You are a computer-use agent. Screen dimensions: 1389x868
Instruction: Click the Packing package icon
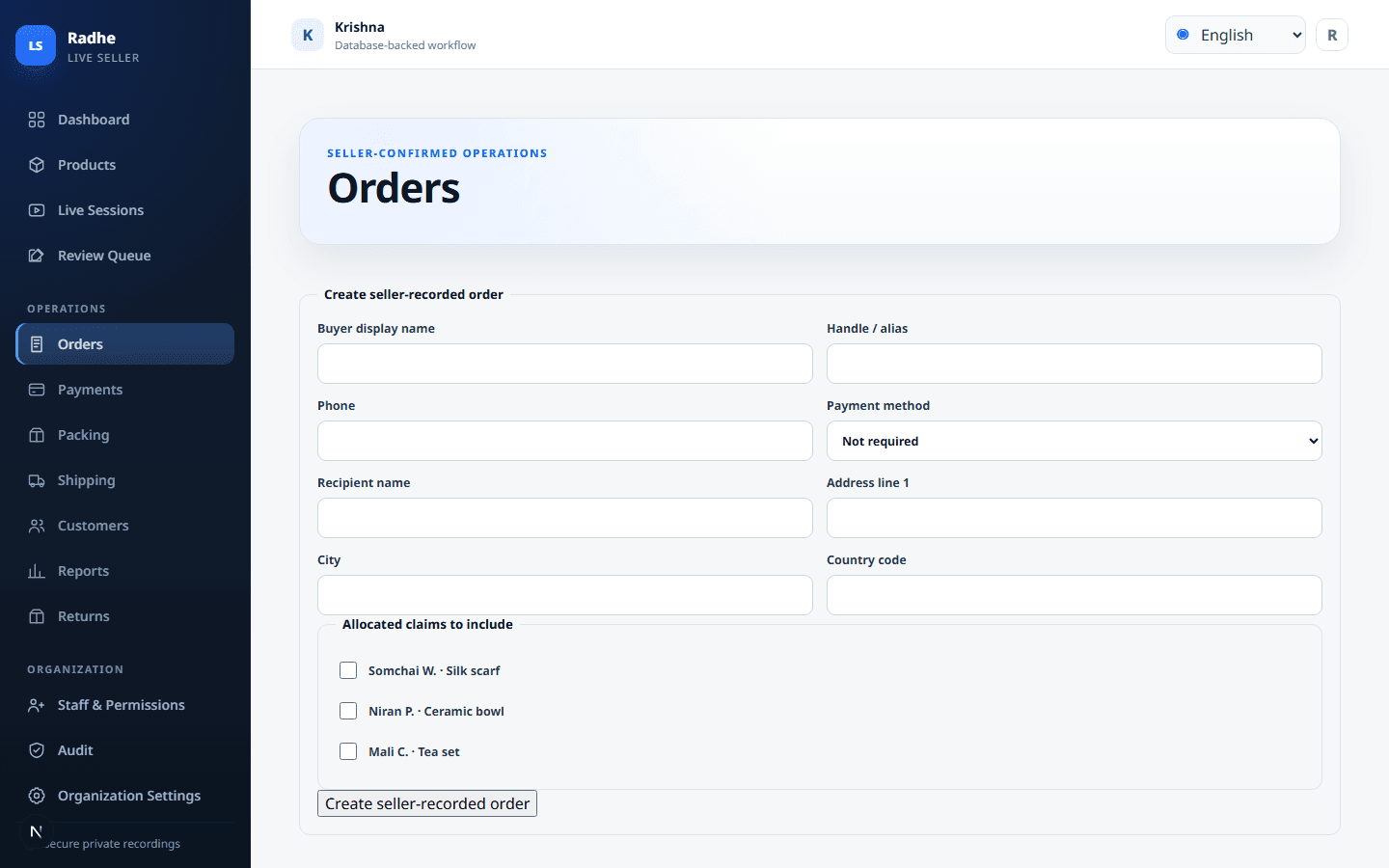[x=37, y=435]
